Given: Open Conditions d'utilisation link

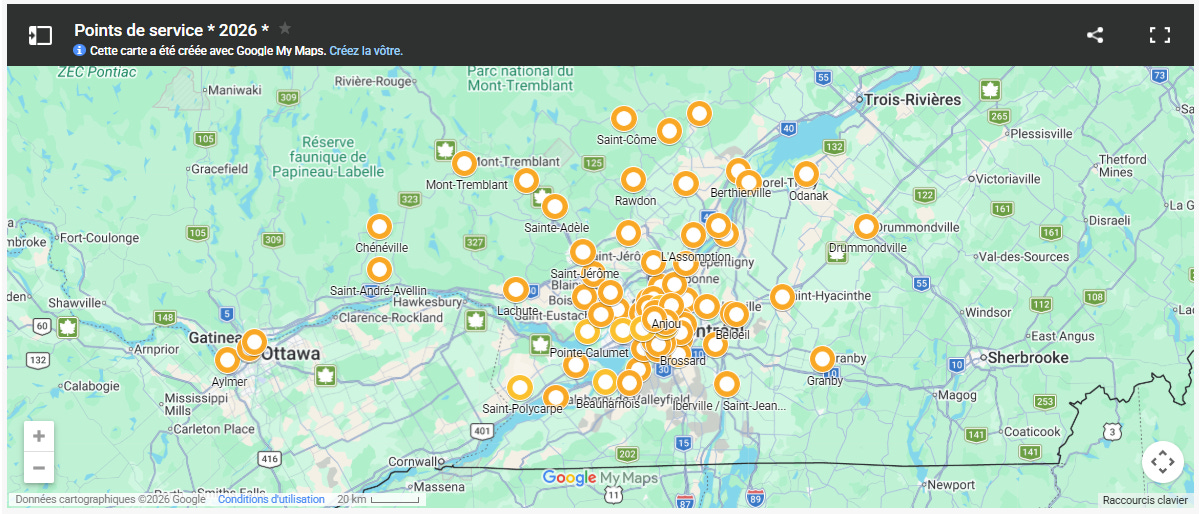Looking at the screenshot, I should click(271, 499).
